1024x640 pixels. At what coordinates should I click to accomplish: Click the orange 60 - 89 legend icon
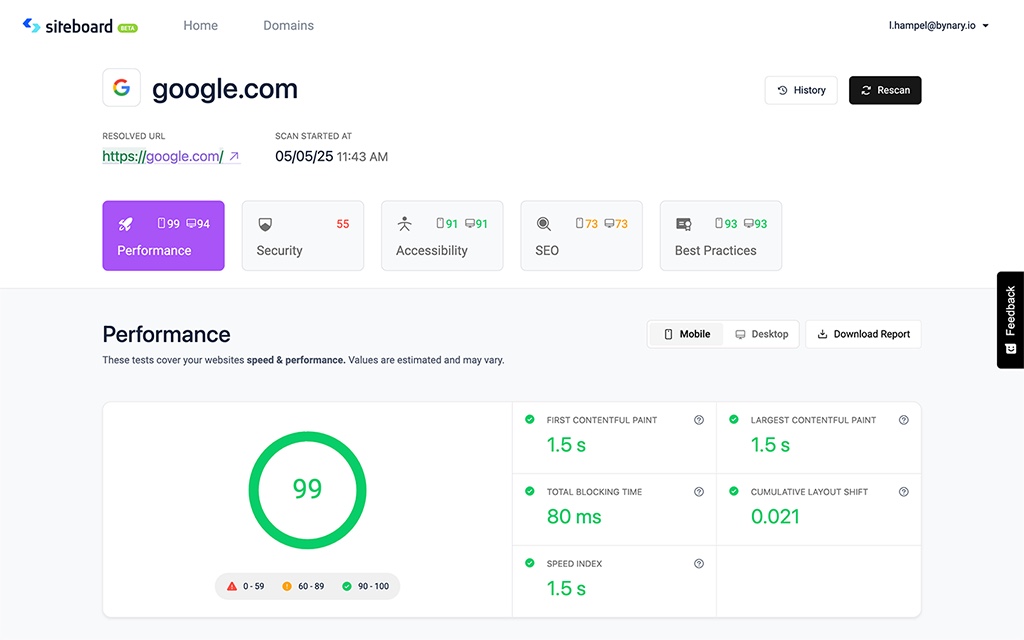(287, 586)
